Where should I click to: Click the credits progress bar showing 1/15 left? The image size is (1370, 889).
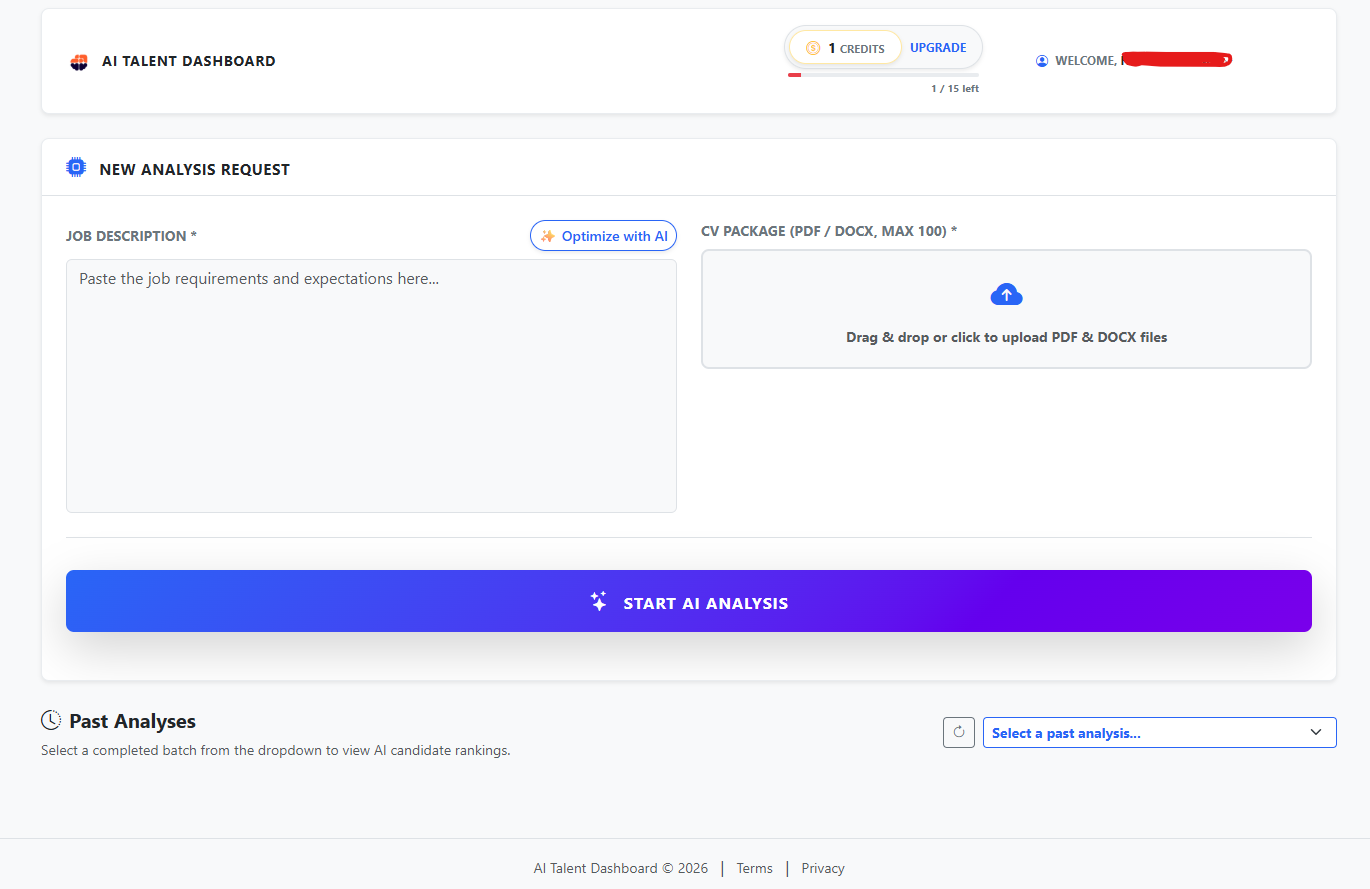[884, 74]
